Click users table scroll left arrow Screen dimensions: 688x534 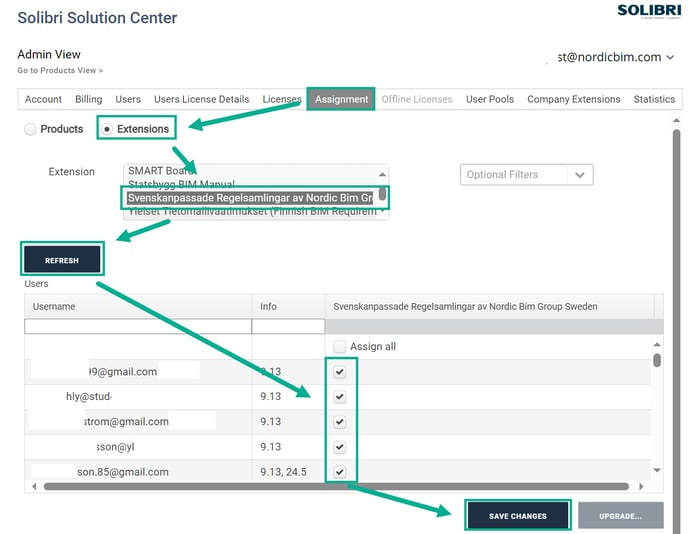point(35,486)
